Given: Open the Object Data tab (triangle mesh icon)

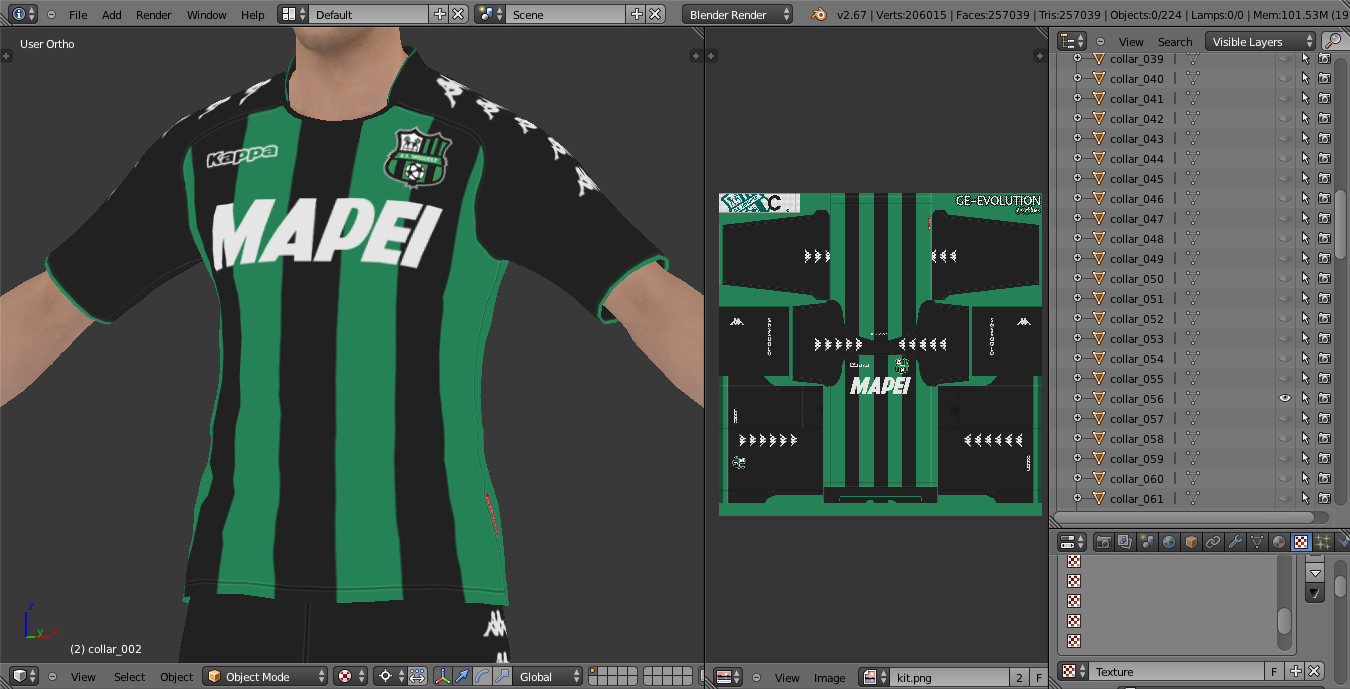Looking at the screenshot, I should pos(1257,542).
